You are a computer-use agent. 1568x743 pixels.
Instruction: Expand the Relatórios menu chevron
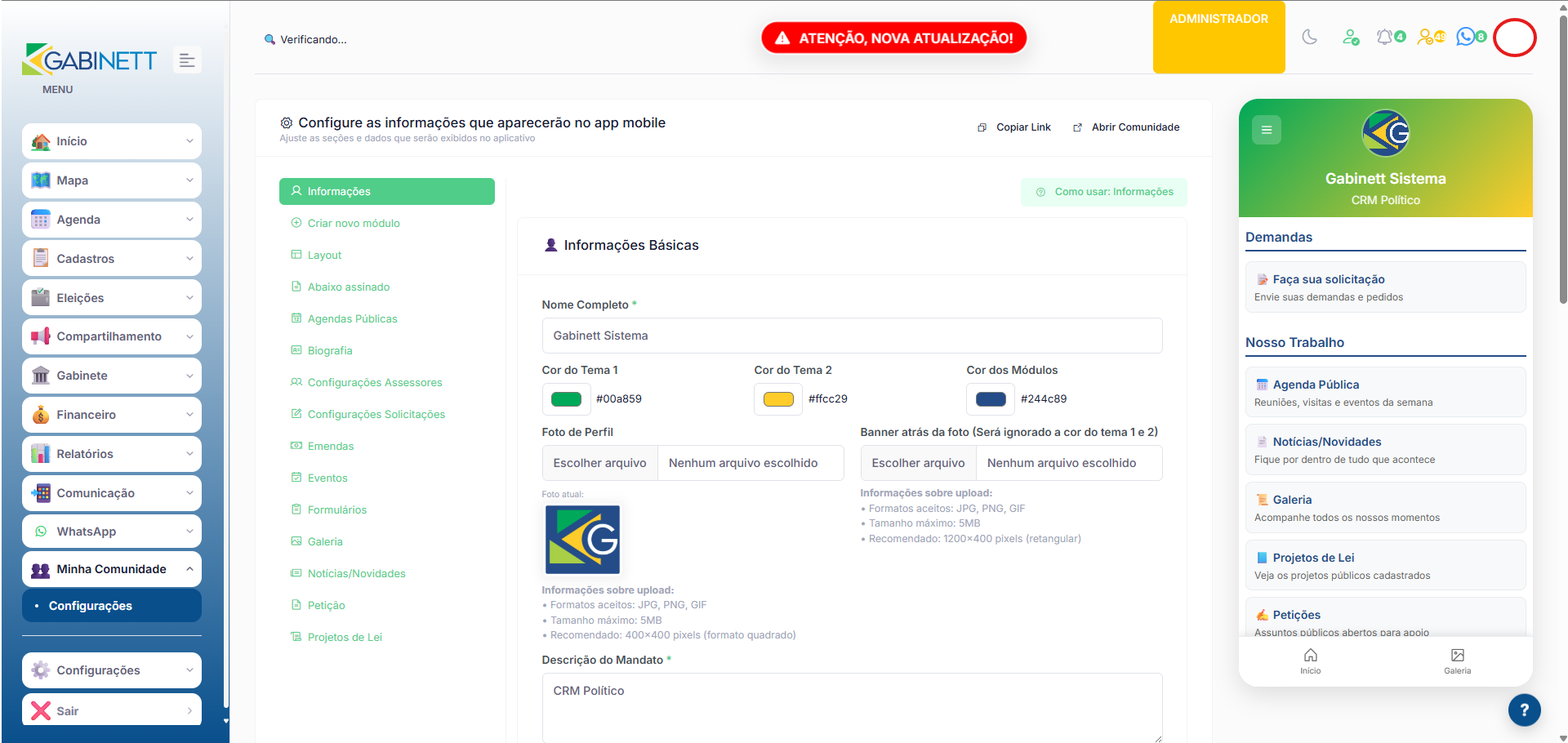click(x=189, y=454)
